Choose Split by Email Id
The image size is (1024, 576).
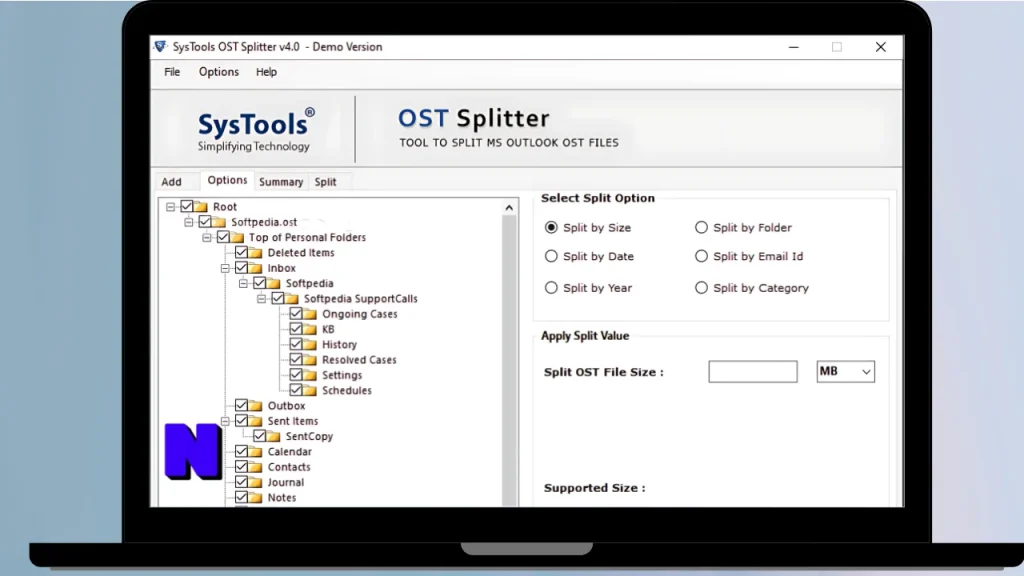point(701,256)
